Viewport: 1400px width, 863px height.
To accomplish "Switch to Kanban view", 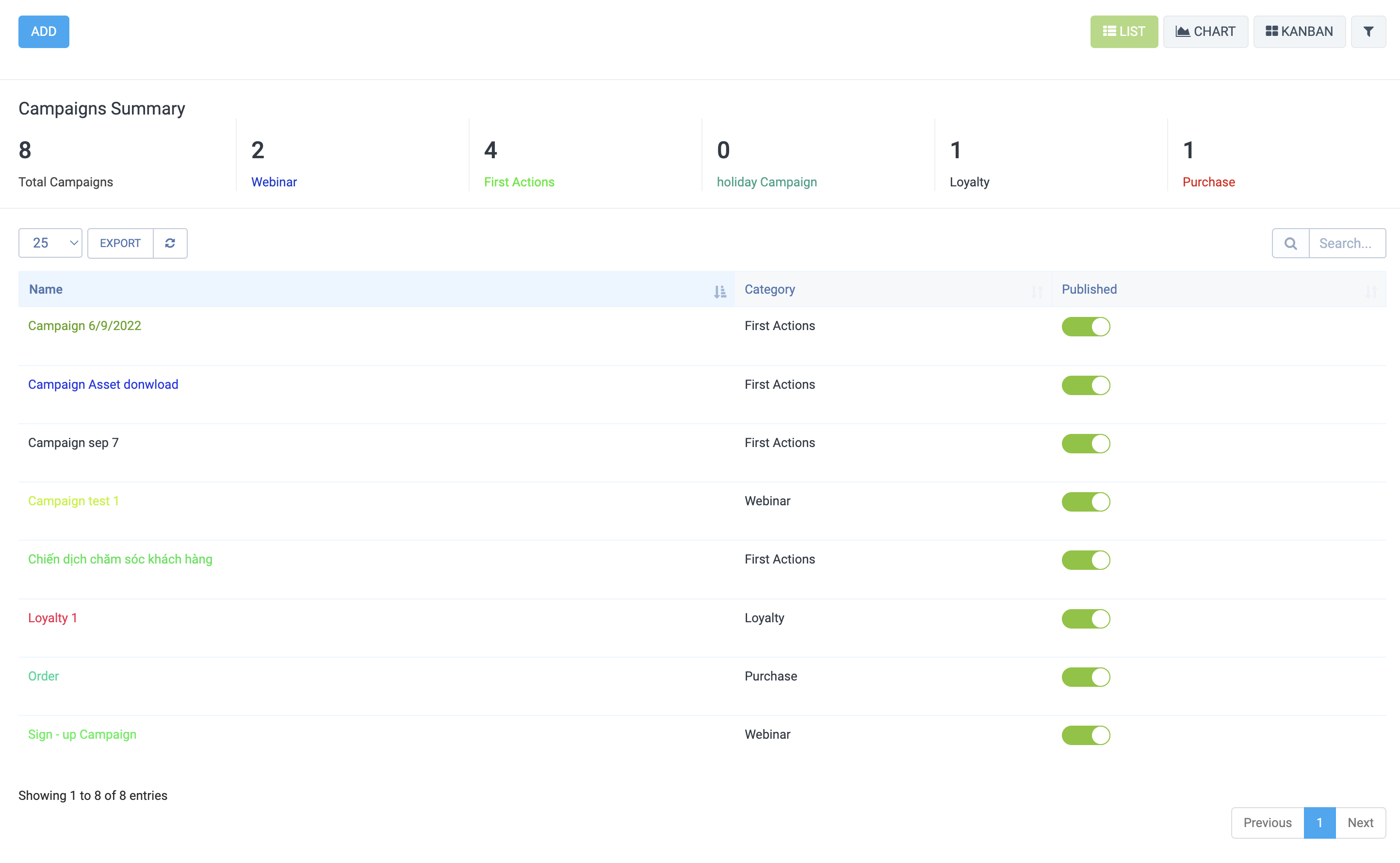I will click(x=1299, y=32).
